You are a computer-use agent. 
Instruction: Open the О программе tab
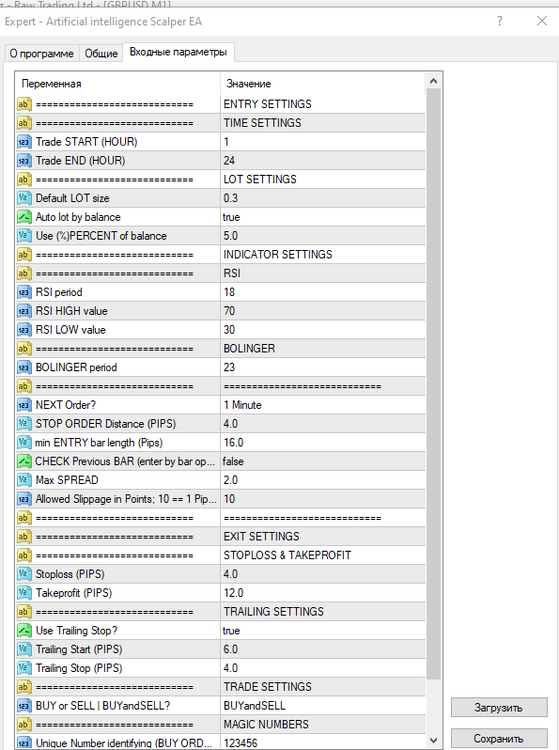(x=42, y=53)
